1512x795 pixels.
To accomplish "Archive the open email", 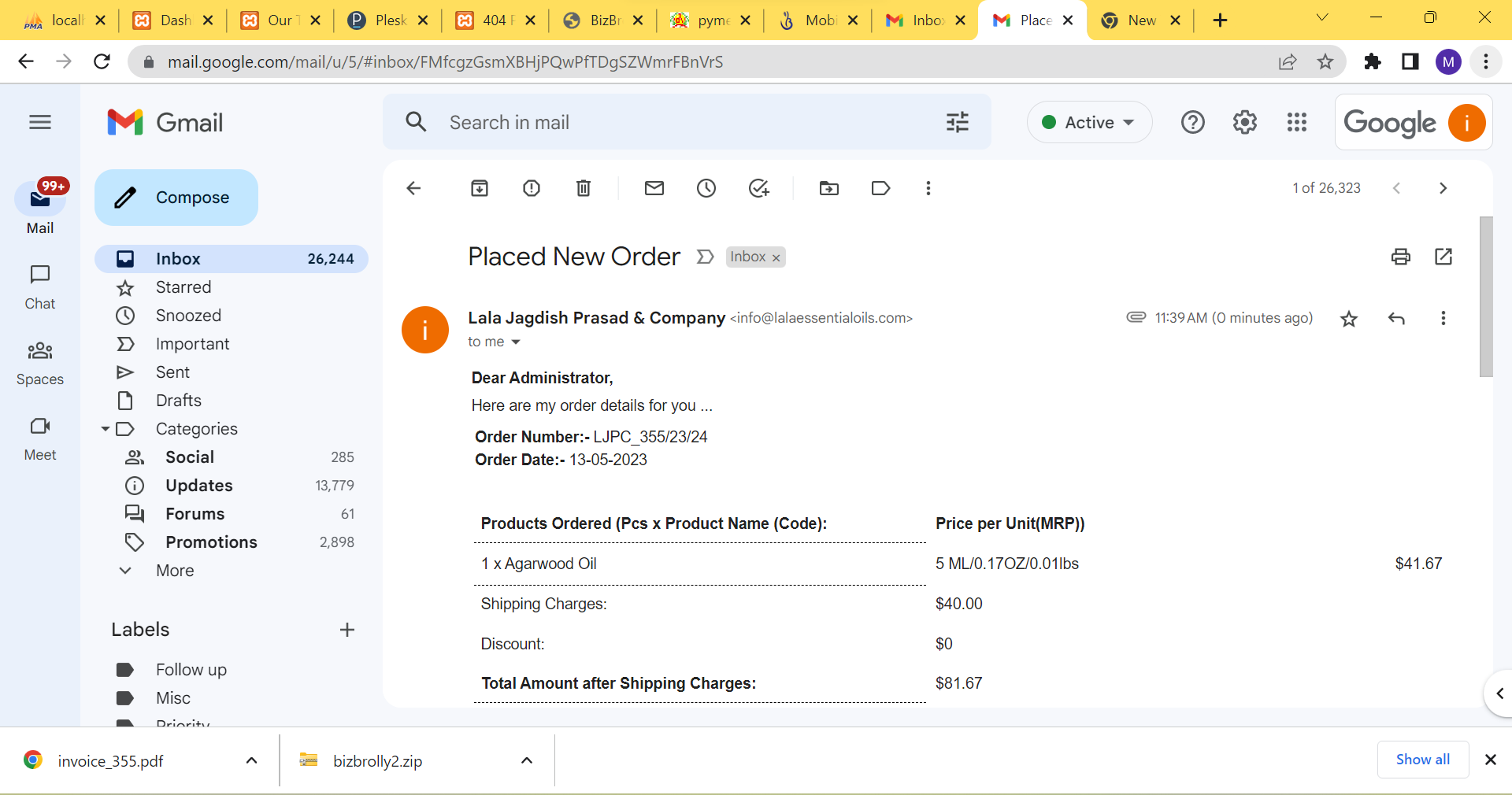I will point(480,188).
